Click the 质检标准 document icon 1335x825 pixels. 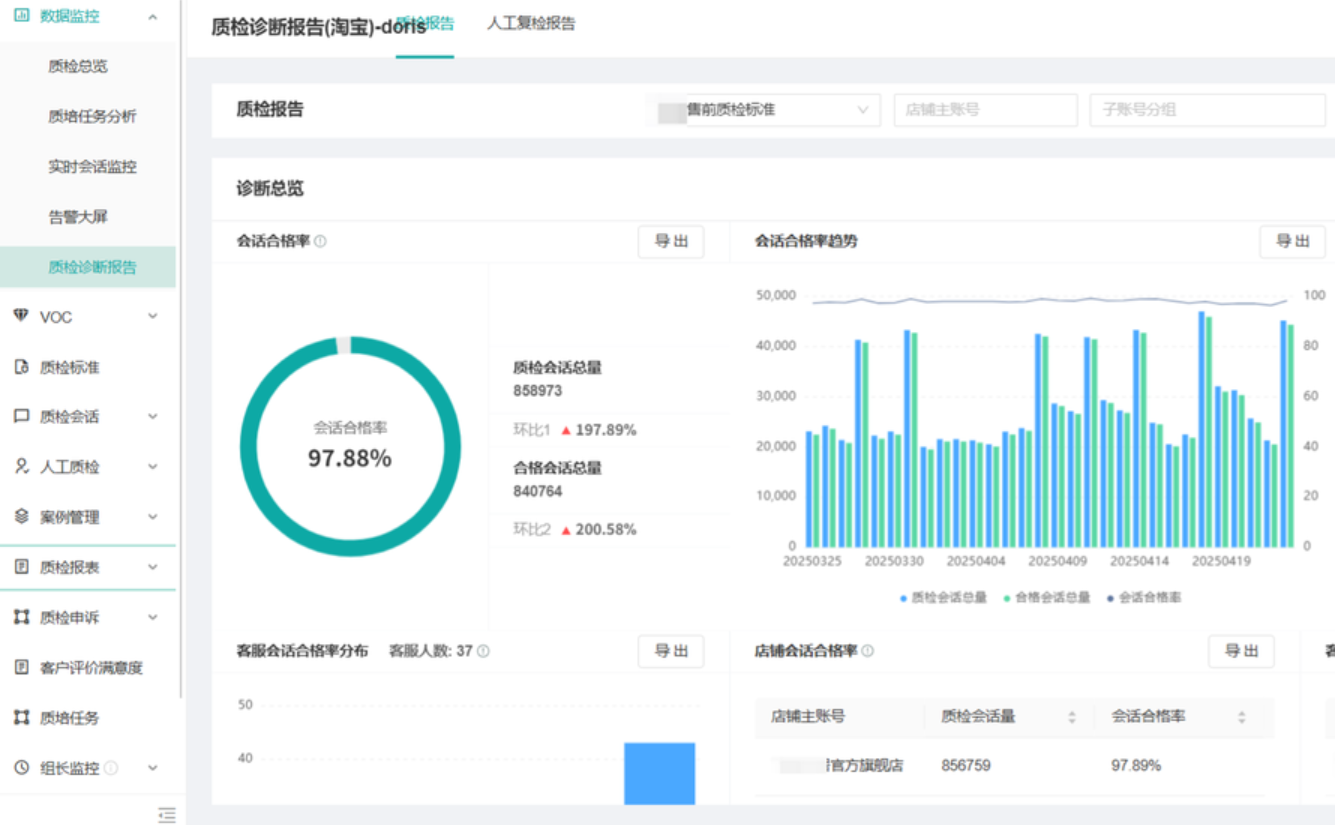(21, 367)
